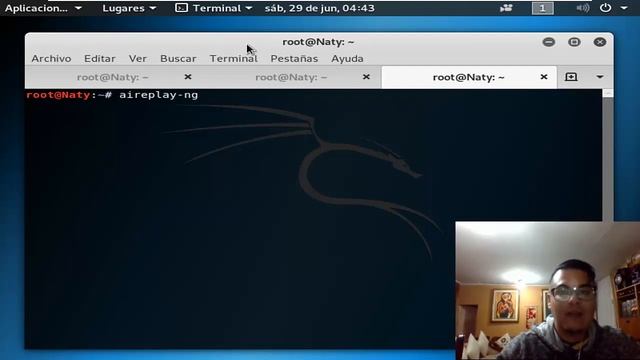
Task: Click the volume speaker icon
Action: click(583, 8)
